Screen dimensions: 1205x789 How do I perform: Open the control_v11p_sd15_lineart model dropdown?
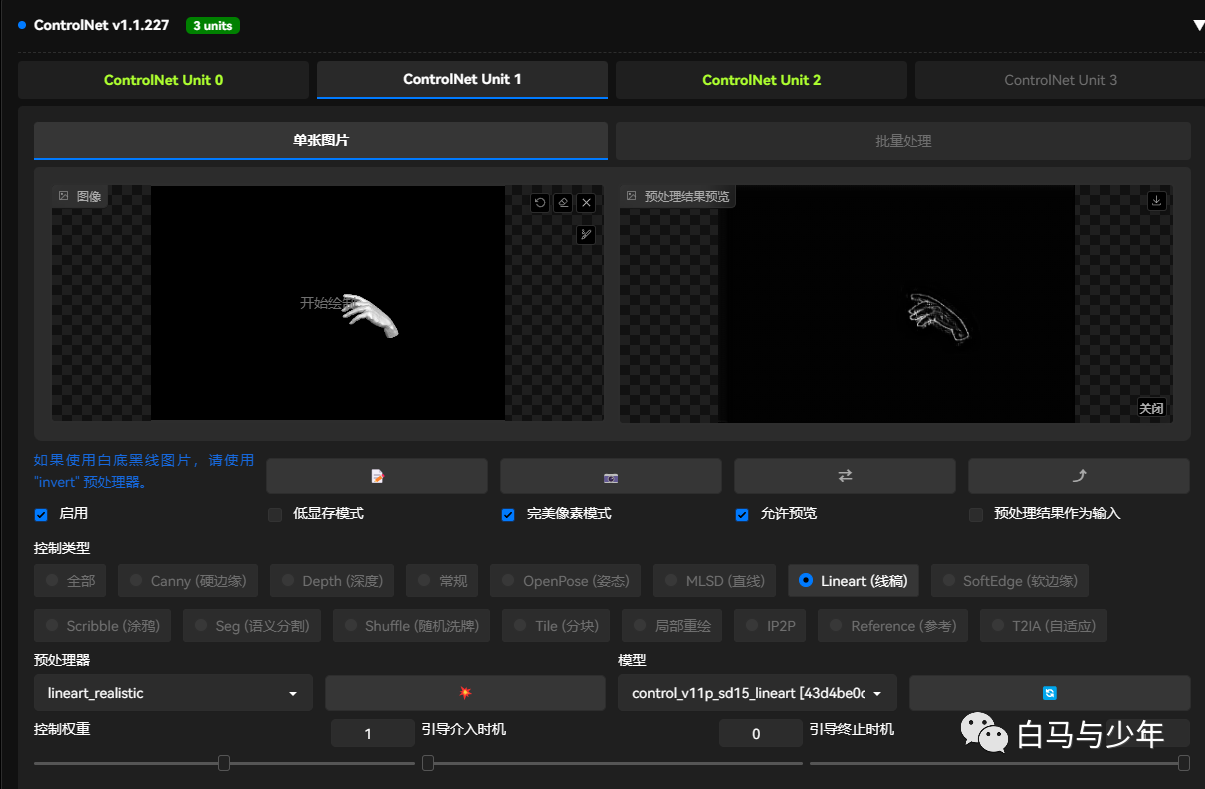[x=757, y=693]
